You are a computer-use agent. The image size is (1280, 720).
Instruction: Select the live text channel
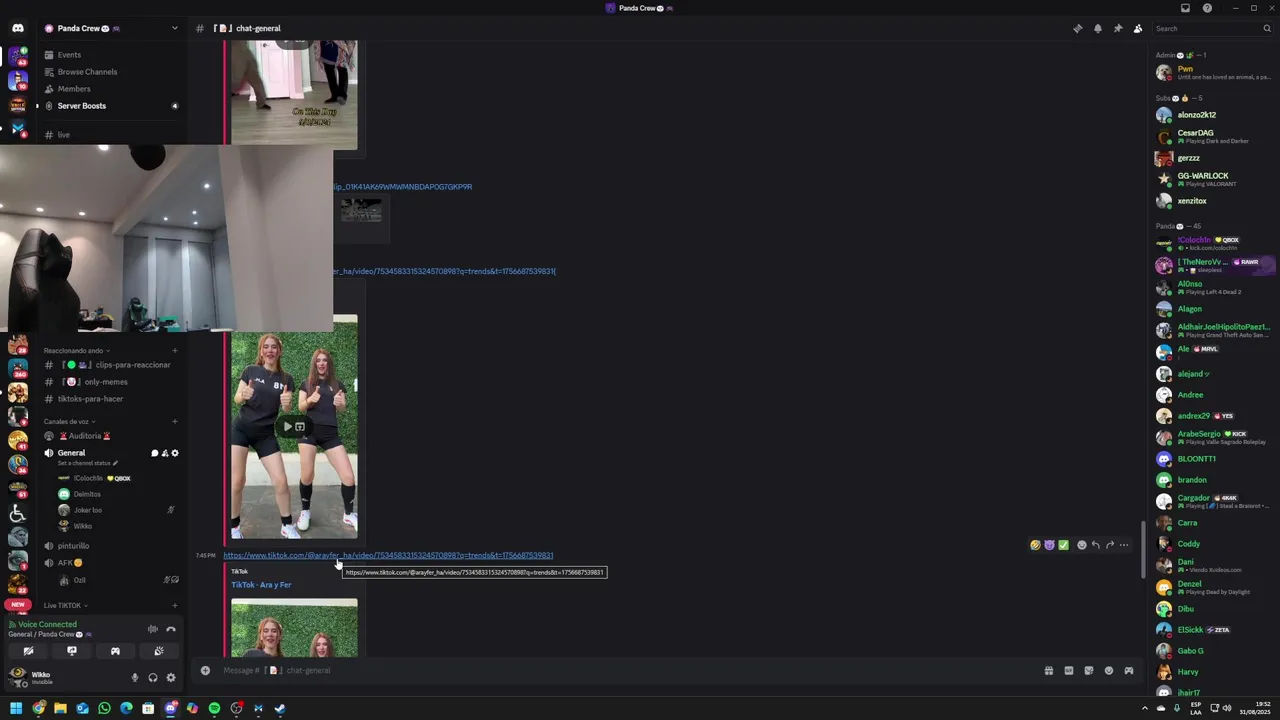click(110, 135)
